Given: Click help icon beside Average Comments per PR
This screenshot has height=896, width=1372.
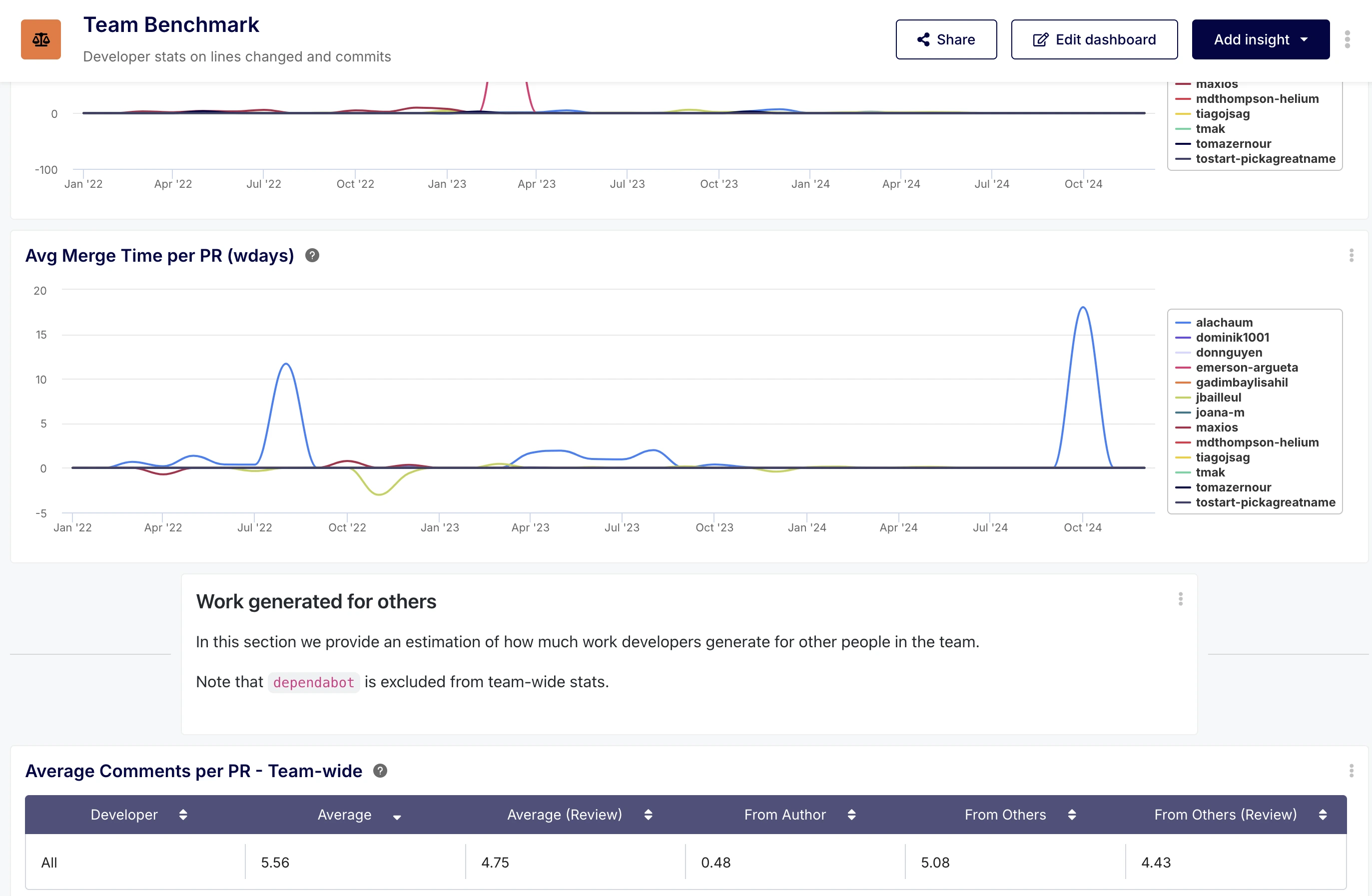Looking at the screenshot, I should (380, 771).
